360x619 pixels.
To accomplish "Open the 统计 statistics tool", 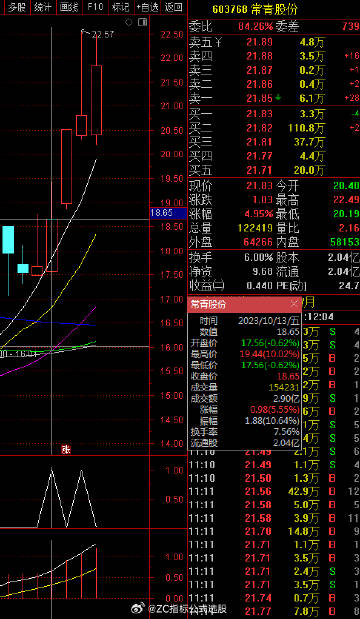I will 42,7.
